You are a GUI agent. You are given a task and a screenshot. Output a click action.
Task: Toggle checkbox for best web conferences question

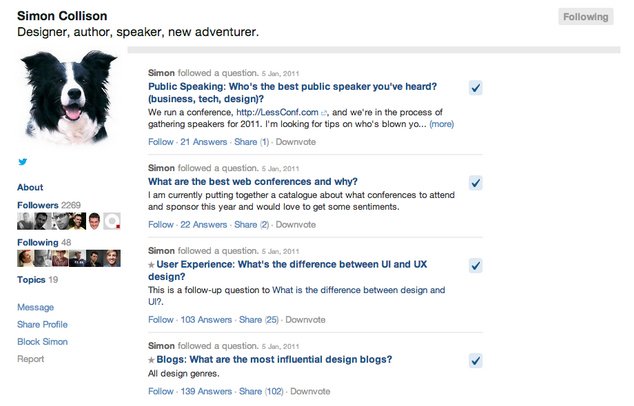tap(476, 182)
